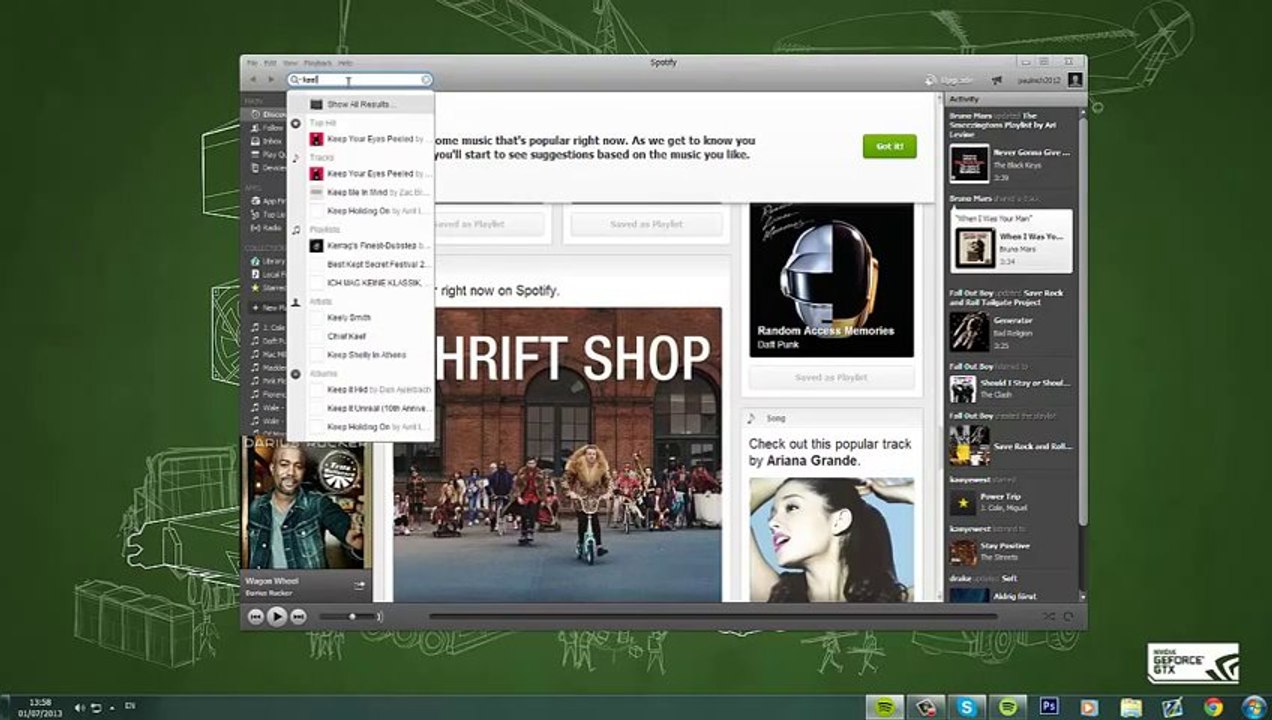Click inside the search input field
Screen dimensions: 1272x720
click(360, 80)
